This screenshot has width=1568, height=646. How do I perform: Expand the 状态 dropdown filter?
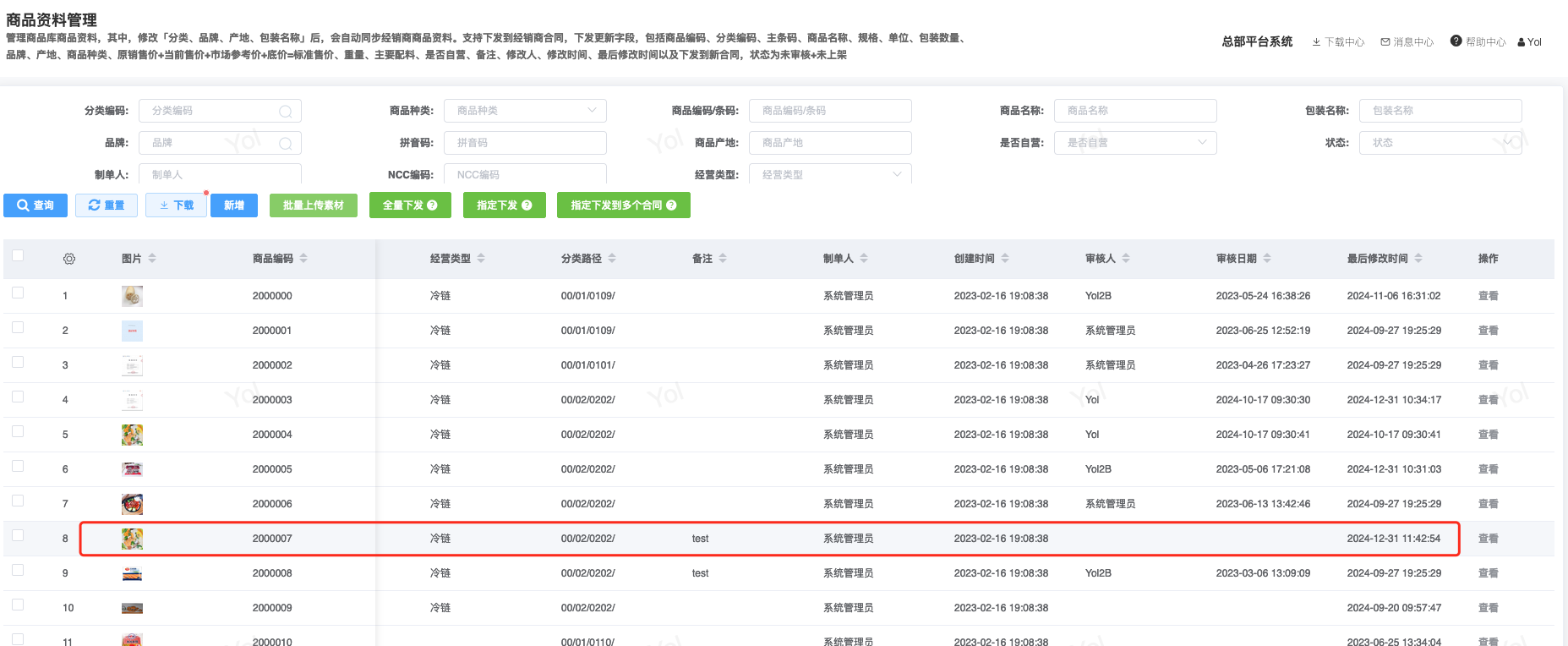click(1507, 143)
